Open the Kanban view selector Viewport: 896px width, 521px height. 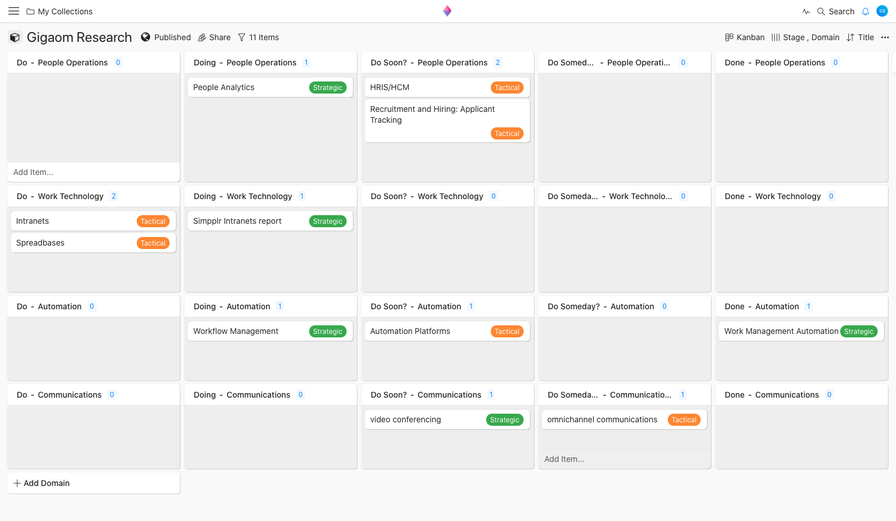tap(745, 37)
